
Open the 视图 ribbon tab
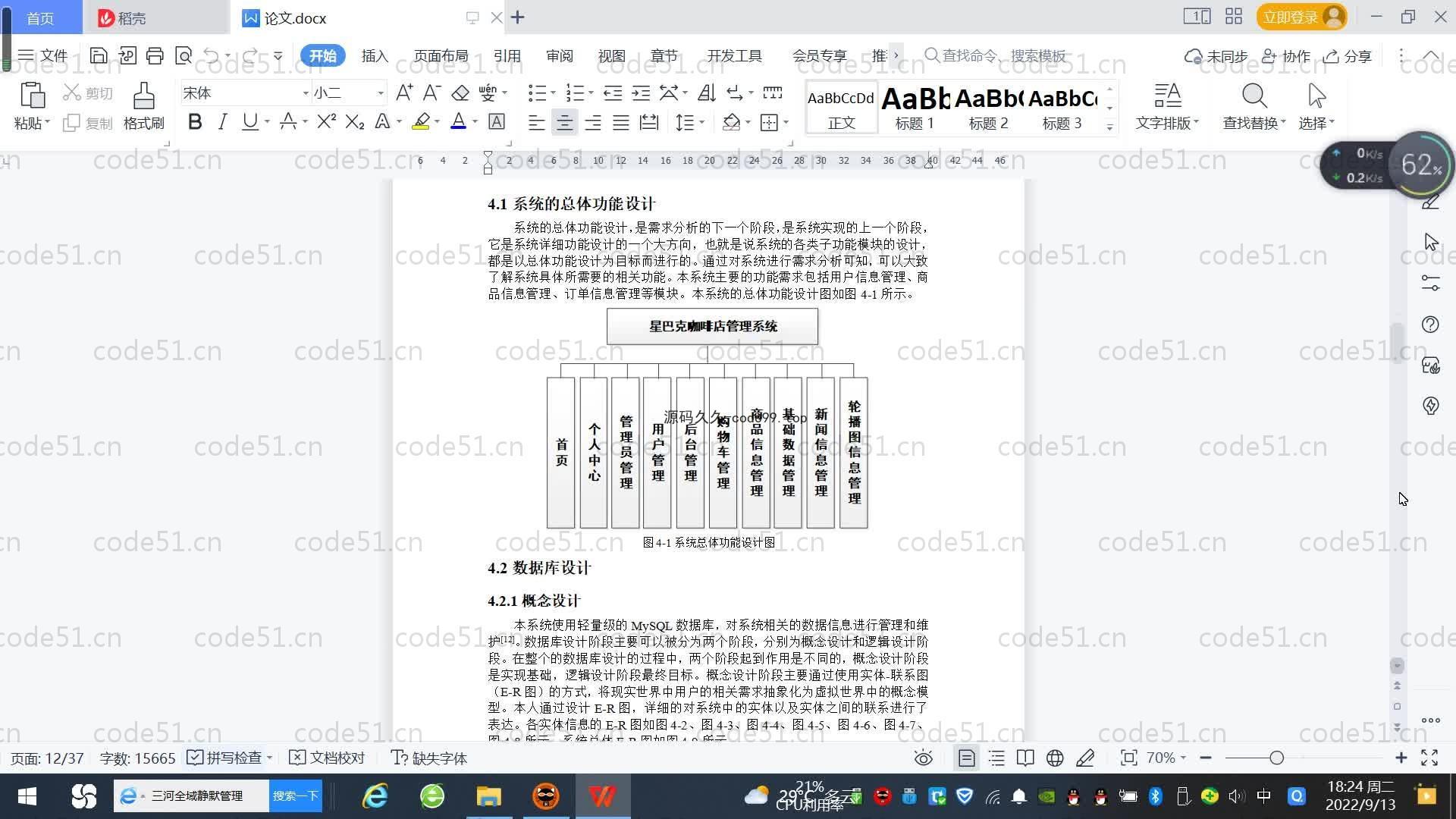(611, 55)
